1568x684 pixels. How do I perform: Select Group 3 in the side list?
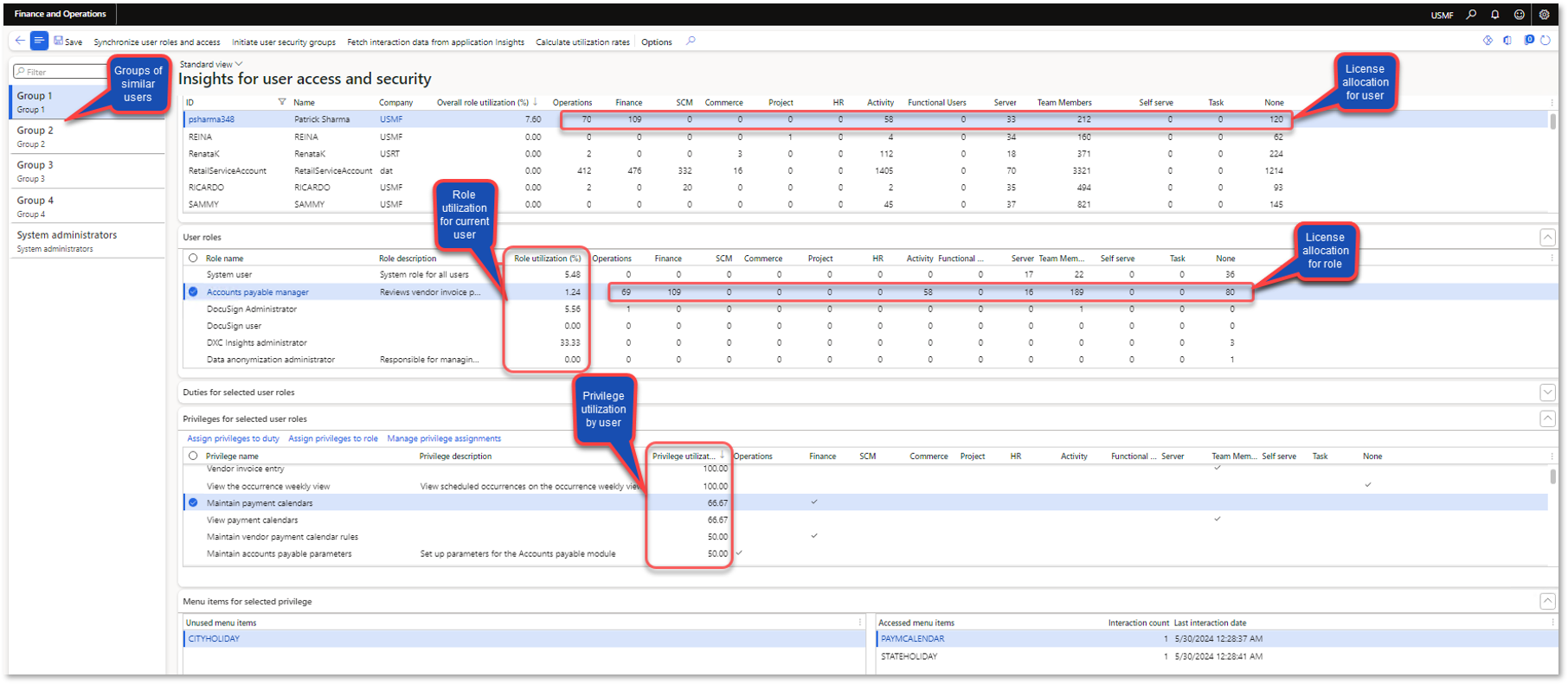(87, 171)
